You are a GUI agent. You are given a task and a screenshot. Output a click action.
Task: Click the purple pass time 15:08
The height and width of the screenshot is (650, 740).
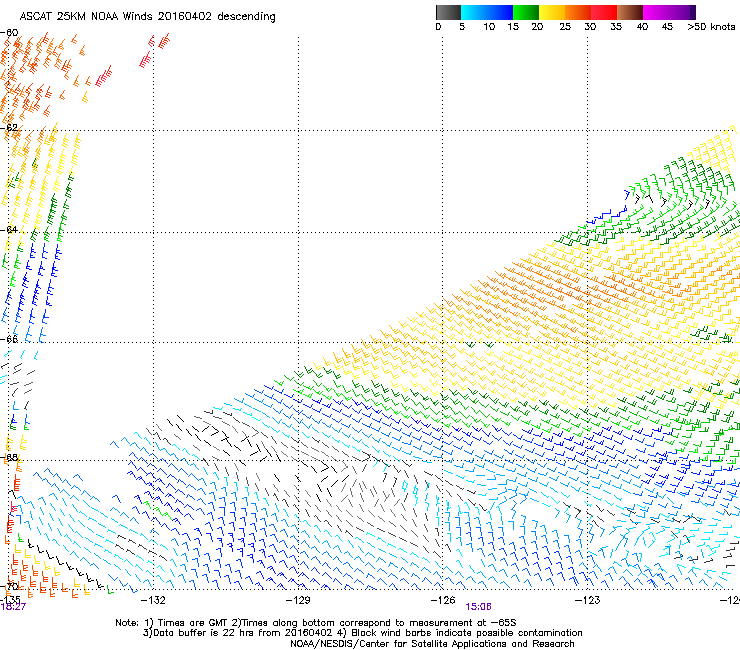[478, 607]
